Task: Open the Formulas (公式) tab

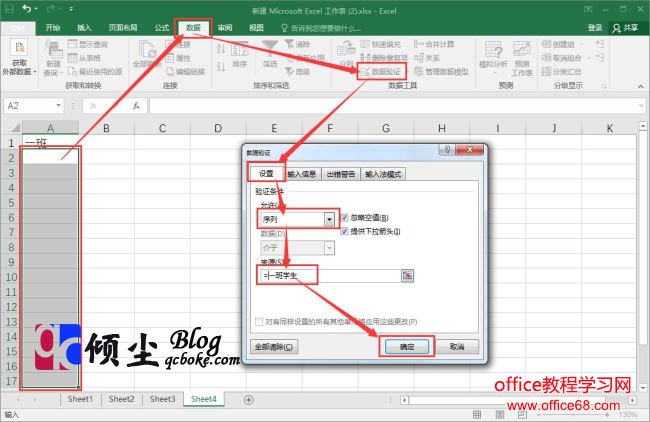Action: point(162,28)
